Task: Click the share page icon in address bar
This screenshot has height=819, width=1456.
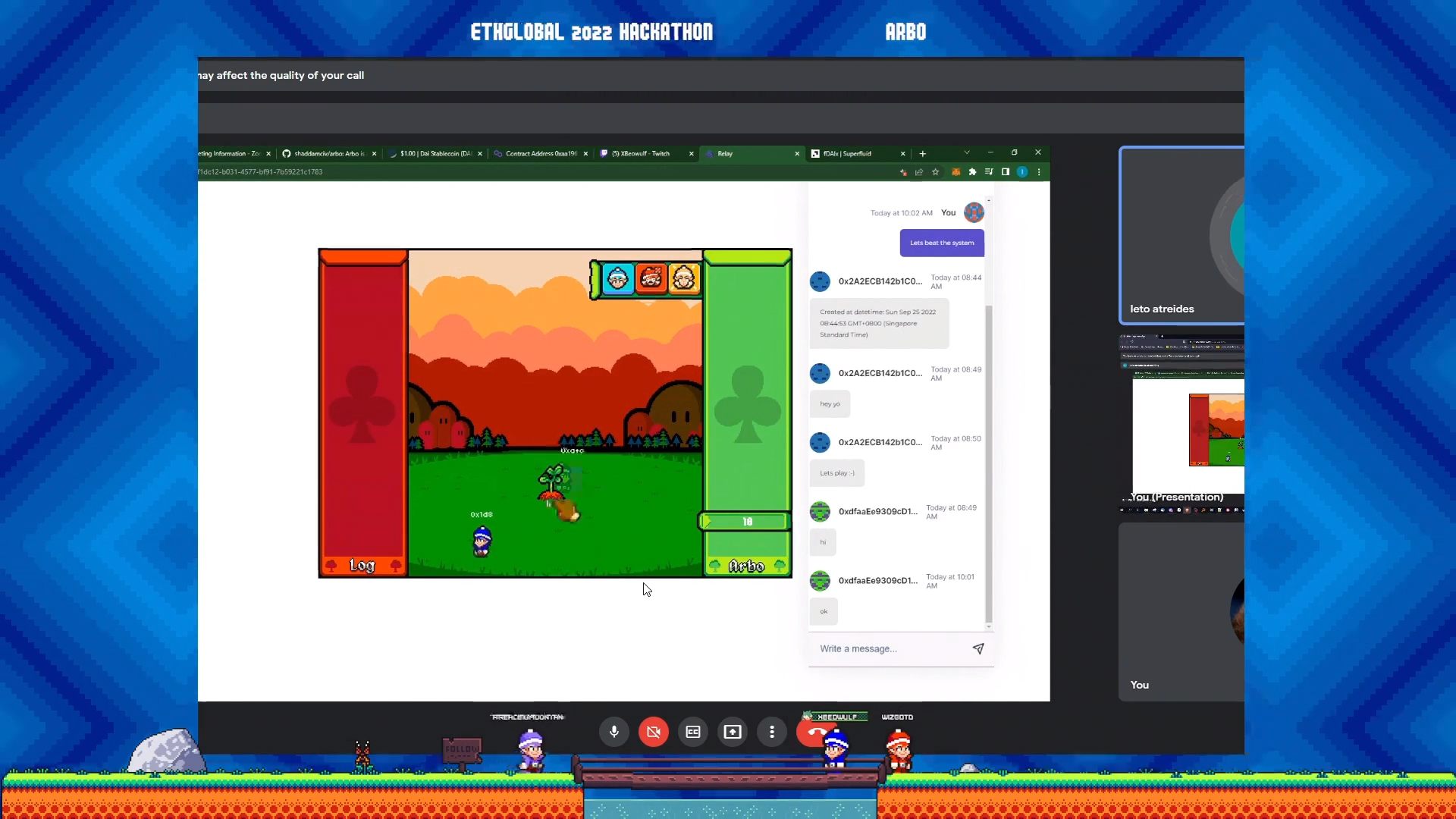Action: click(919, 172)
